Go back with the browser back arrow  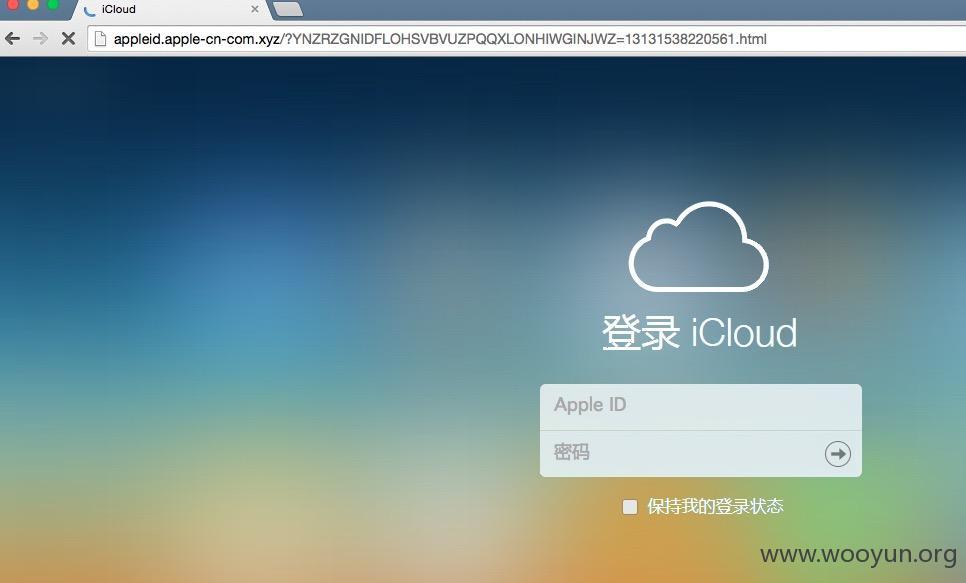pos(12,39)
